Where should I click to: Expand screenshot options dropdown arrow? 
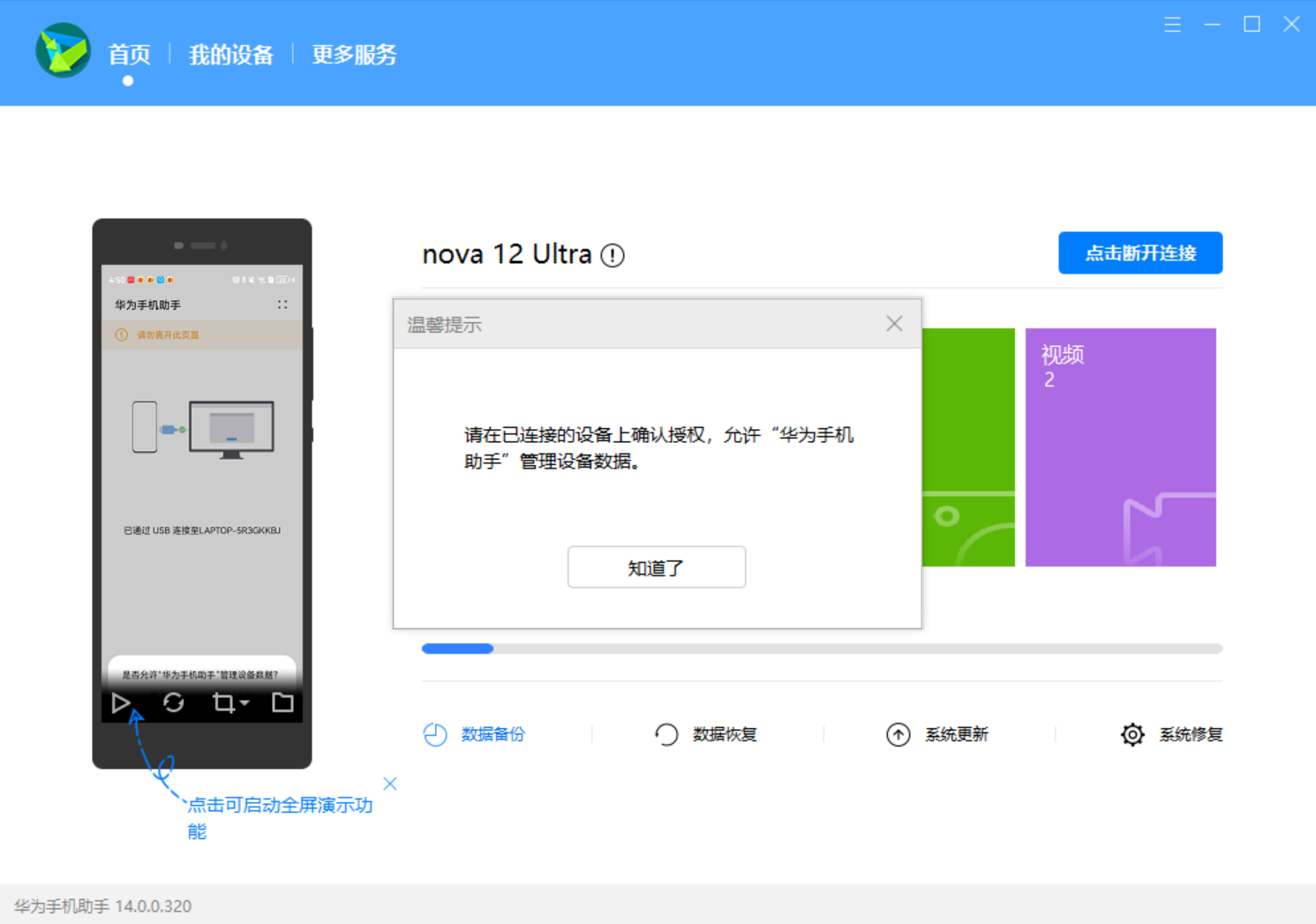click(x=244, y=703)
